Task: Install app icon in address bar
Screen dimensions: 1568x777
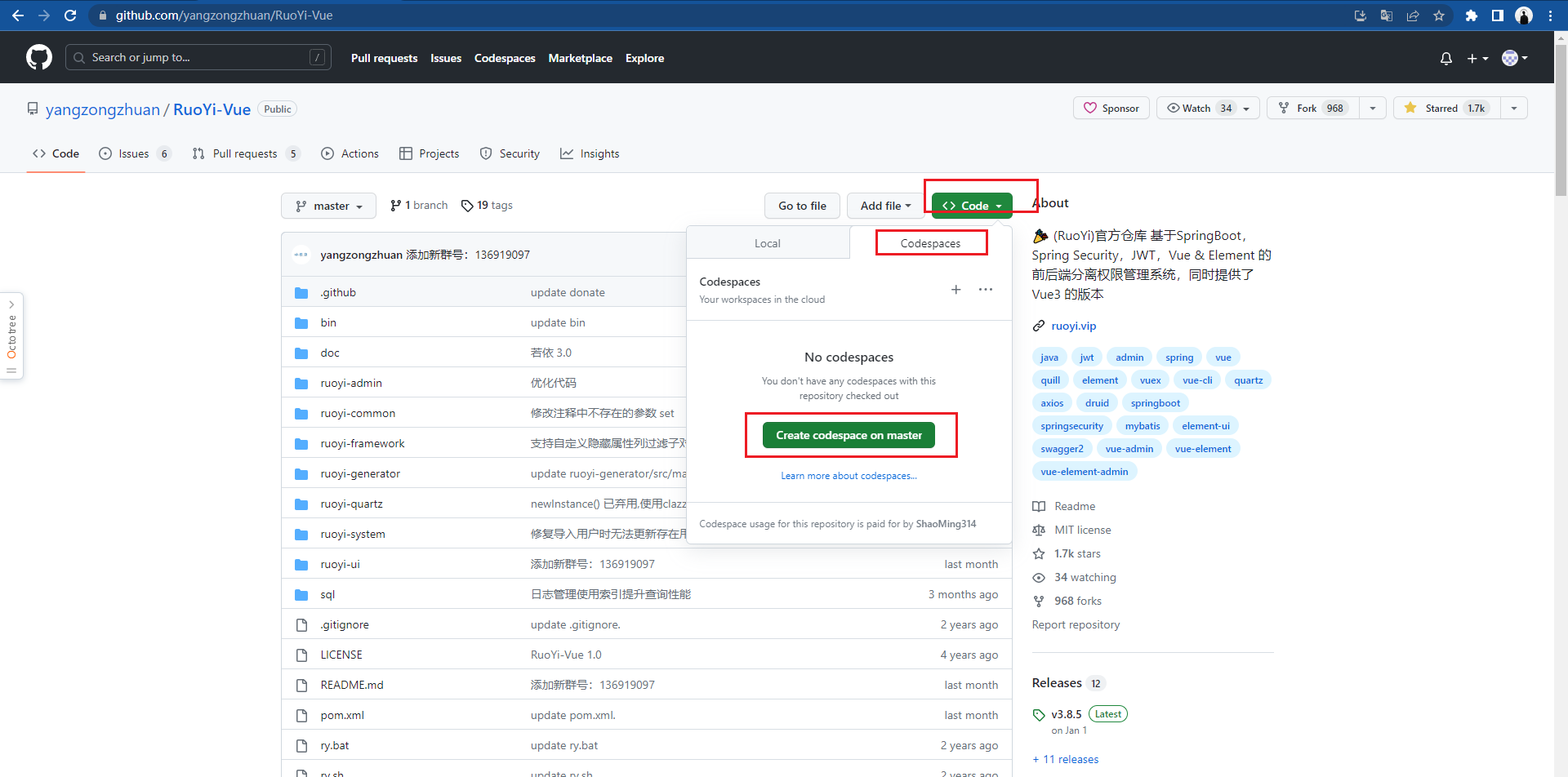Action: coord(1361,16)
